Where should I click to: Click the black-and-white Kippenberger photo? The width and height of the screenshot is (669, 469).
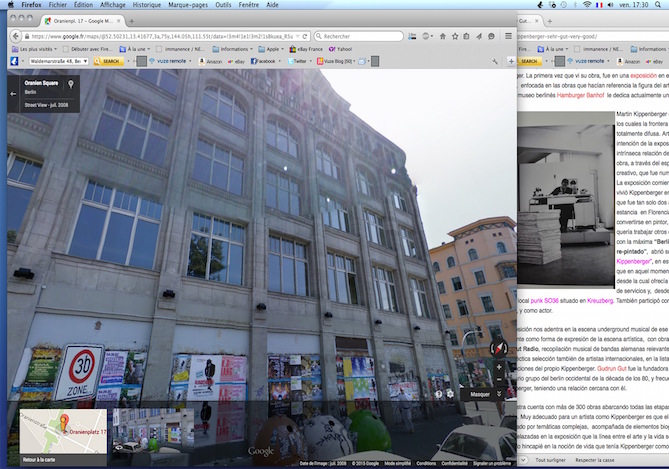click(x=566, y=199)
